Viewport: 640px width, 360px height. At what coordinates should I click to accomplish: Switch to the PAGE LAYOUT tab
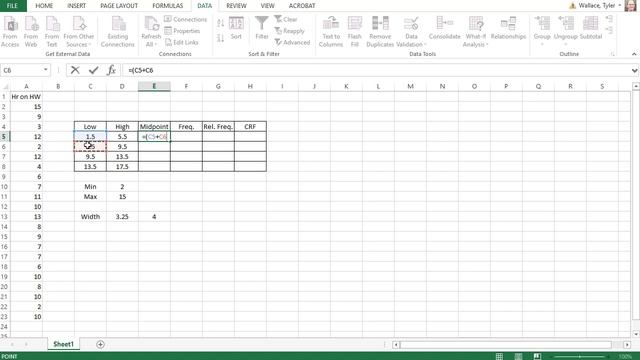(x=119, y=6)
